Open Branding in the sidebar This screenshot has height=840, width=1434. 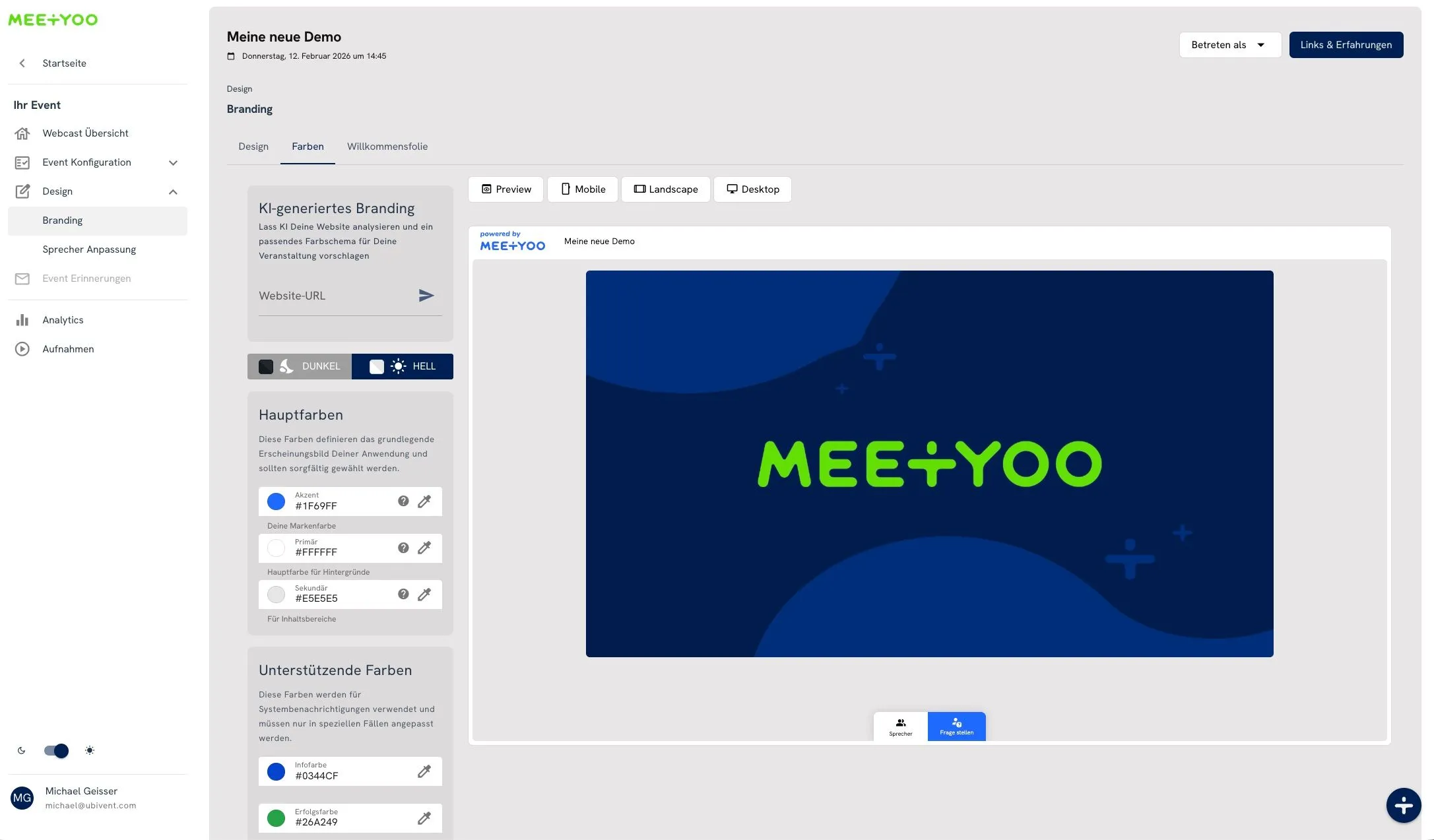[x=98, y=220]
